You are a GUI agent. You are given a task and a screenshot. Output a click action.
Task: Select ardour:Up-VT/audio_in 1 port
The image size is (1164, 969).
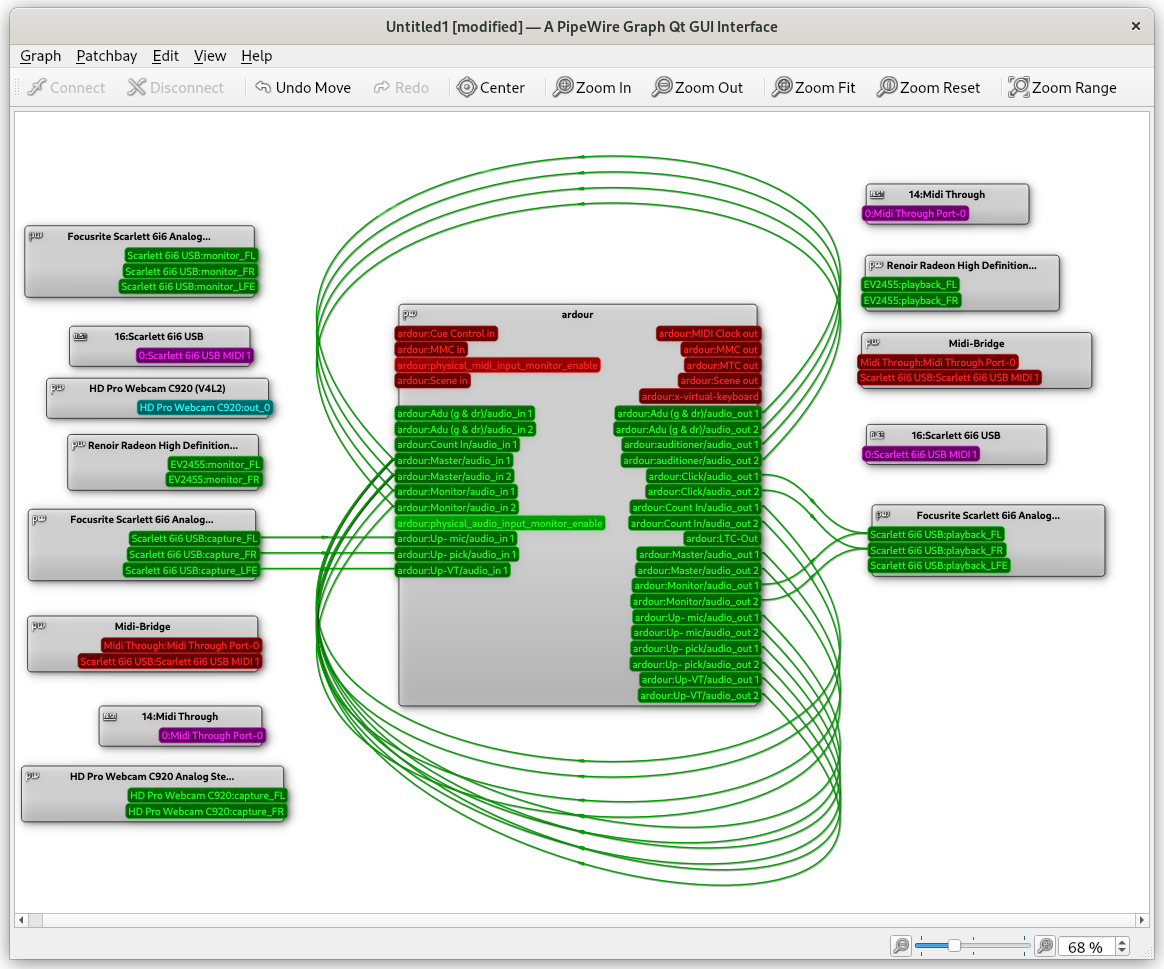click(453, 570)
